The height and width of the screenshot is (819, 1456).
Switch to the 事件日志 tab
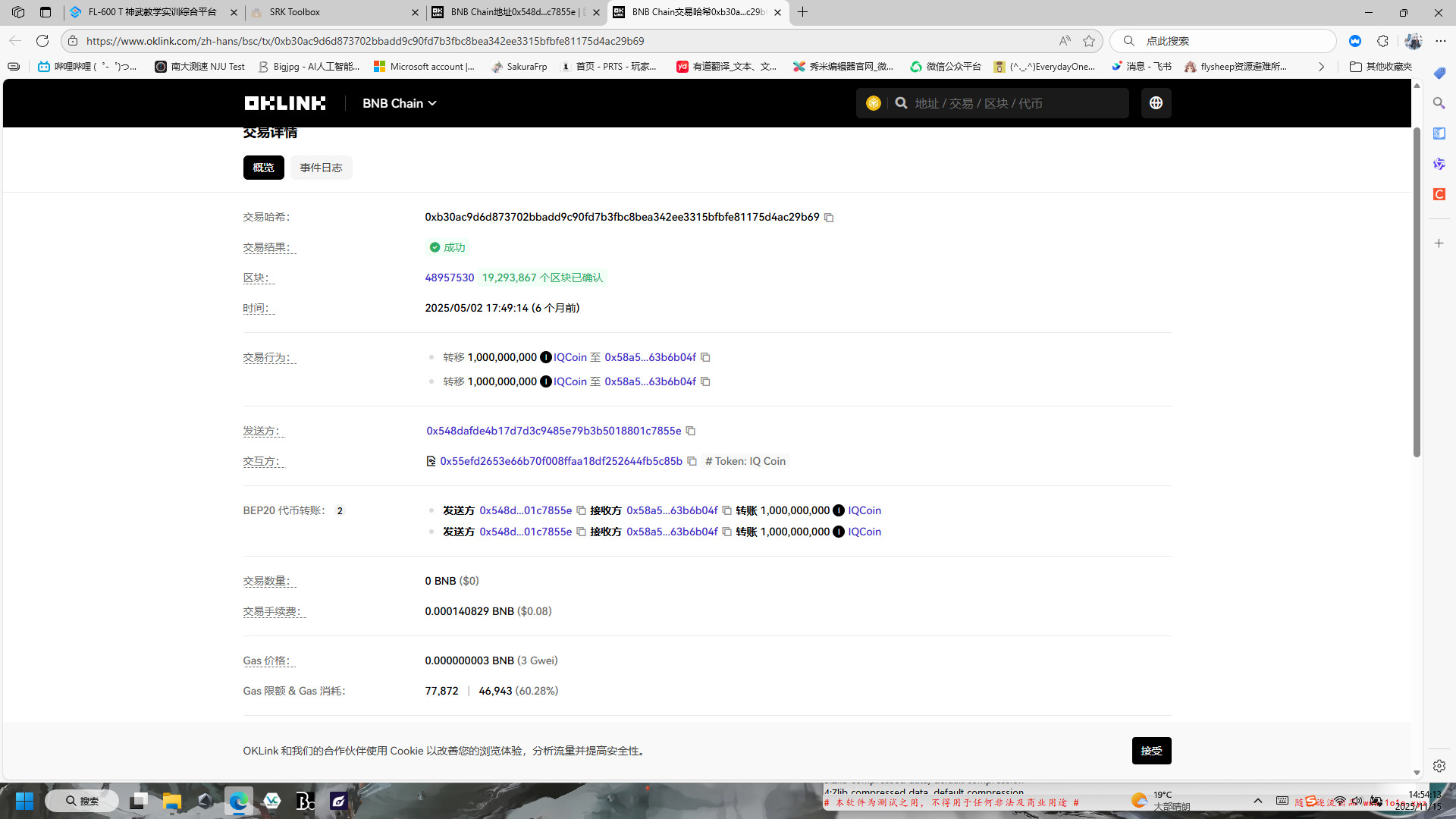pos(321,168)
